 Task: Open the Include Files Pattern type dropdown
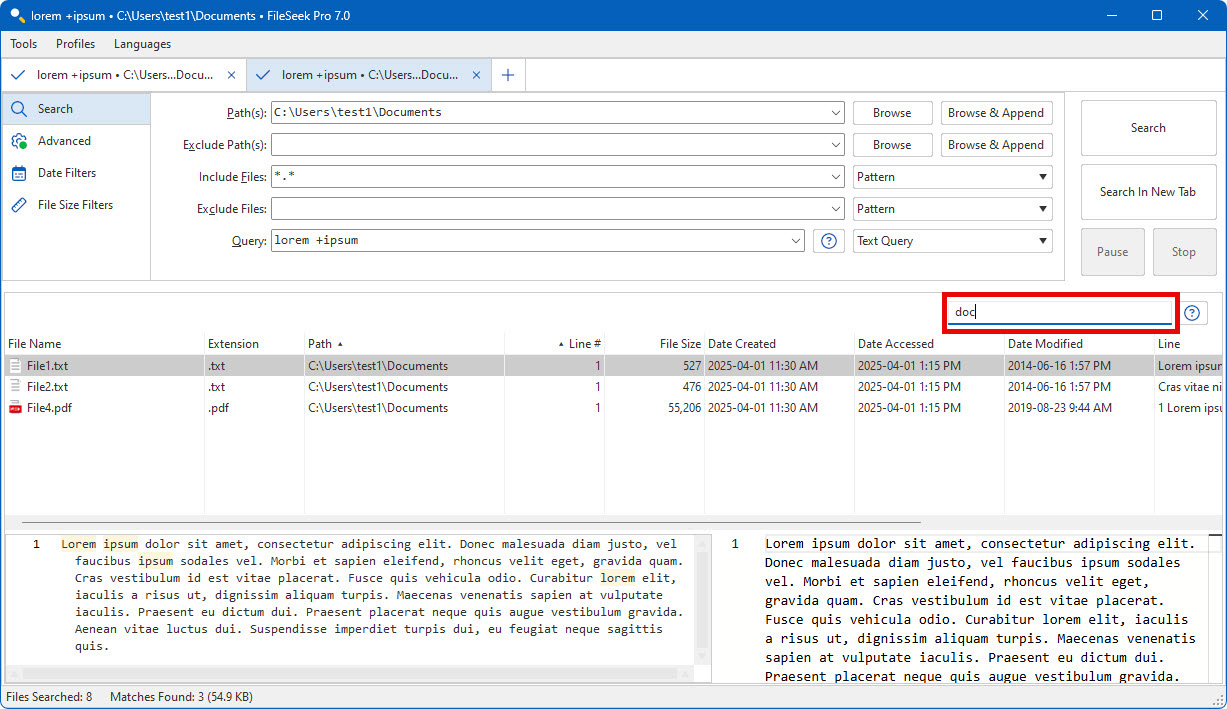[x=952, y=177]
